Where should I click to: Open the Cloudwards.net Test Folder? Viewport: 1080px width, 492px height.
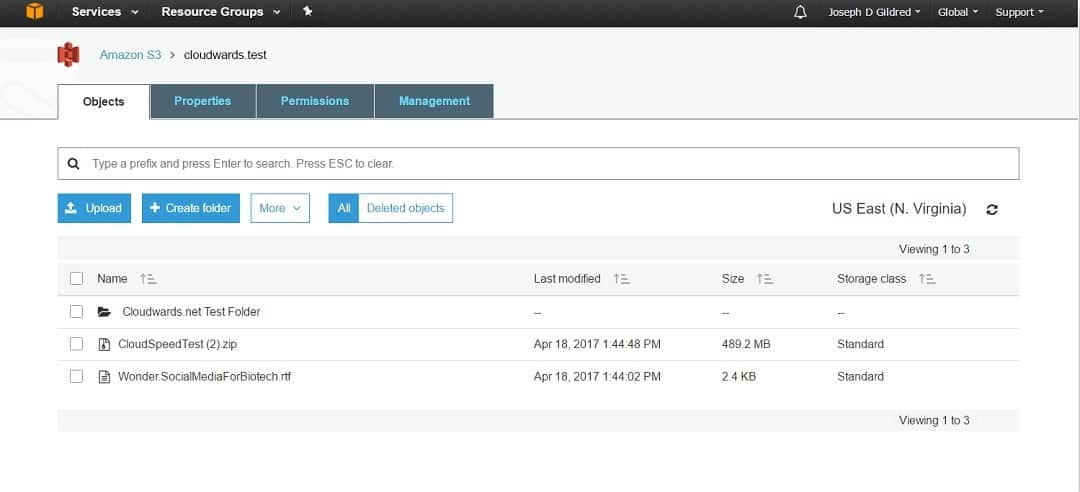pos(191,311)
